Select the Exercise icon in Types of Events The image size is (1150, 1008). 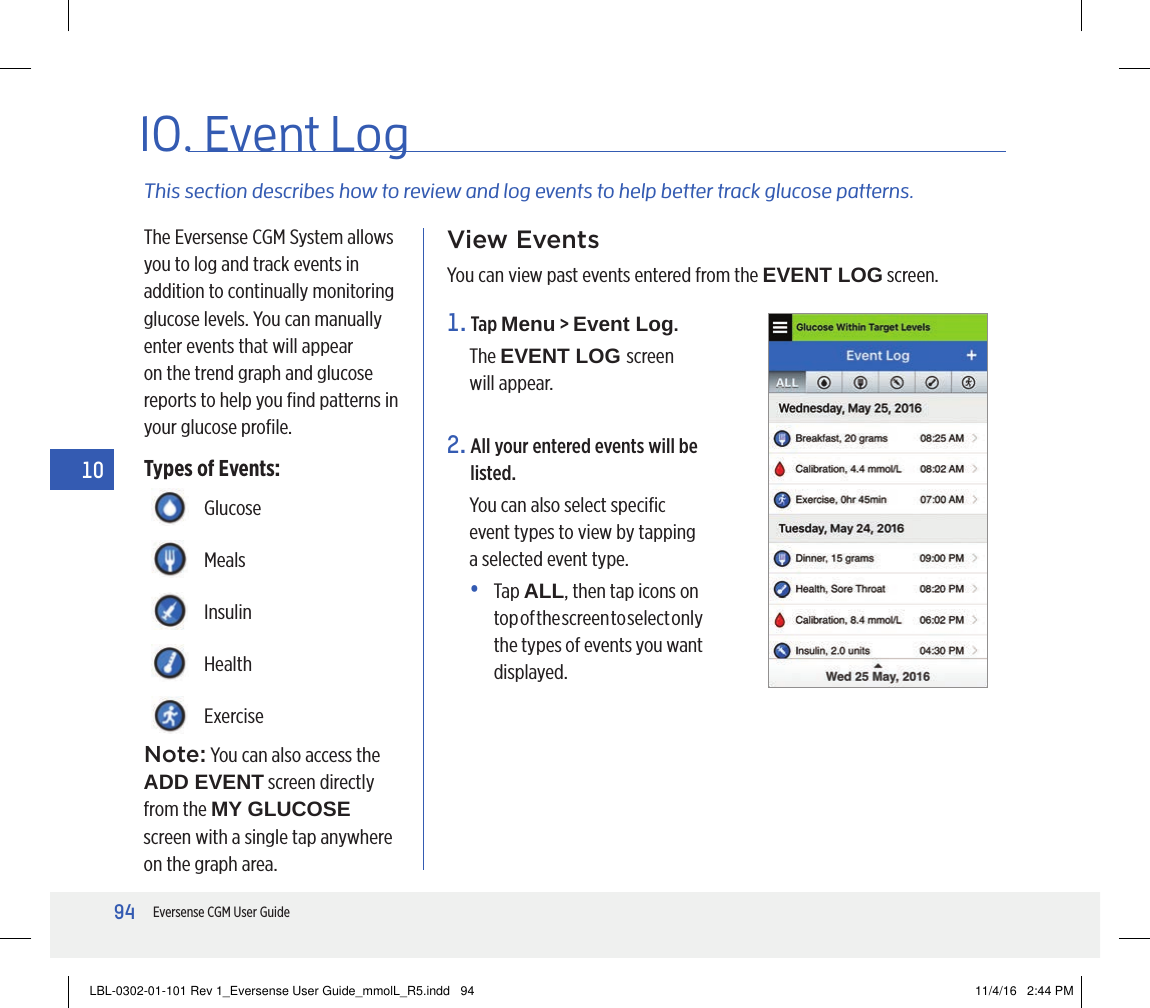tap(170, 715)
